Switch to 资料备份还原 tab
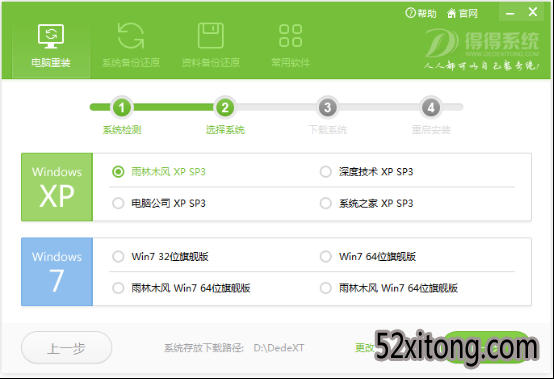554x379 pixels. pyautogui.click(x=211, y=46)
